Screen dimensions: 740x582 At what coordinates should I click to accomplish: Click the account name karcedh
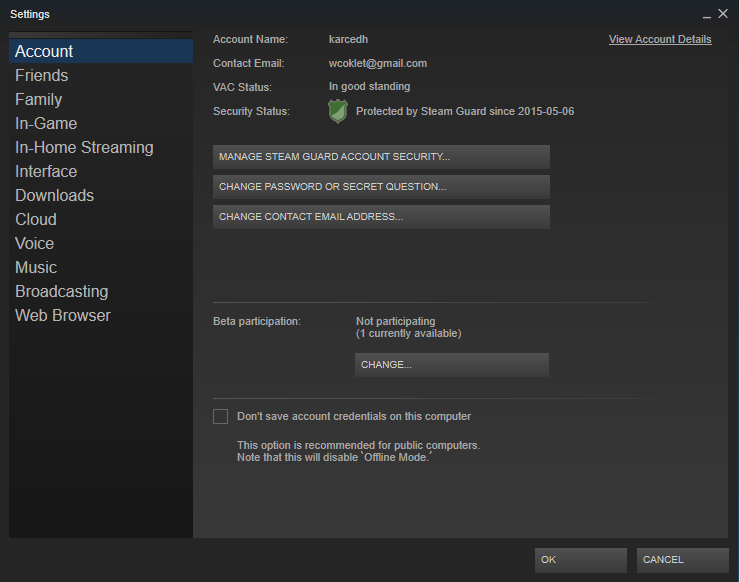pyautogui.click(x=348, y=40)
